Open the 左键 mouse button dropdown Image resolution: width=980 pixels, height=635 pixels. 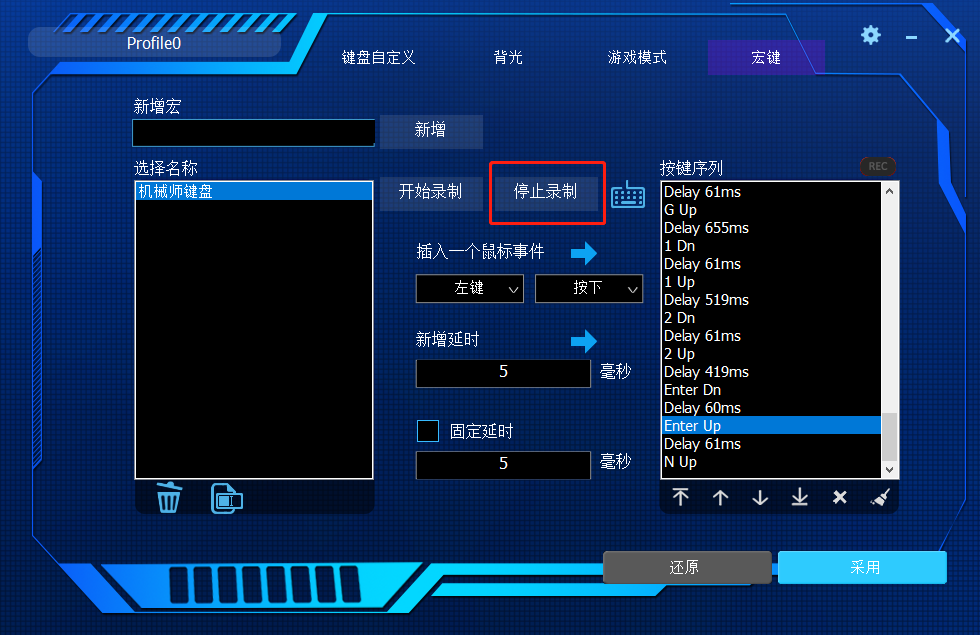[x=469, y=288]
